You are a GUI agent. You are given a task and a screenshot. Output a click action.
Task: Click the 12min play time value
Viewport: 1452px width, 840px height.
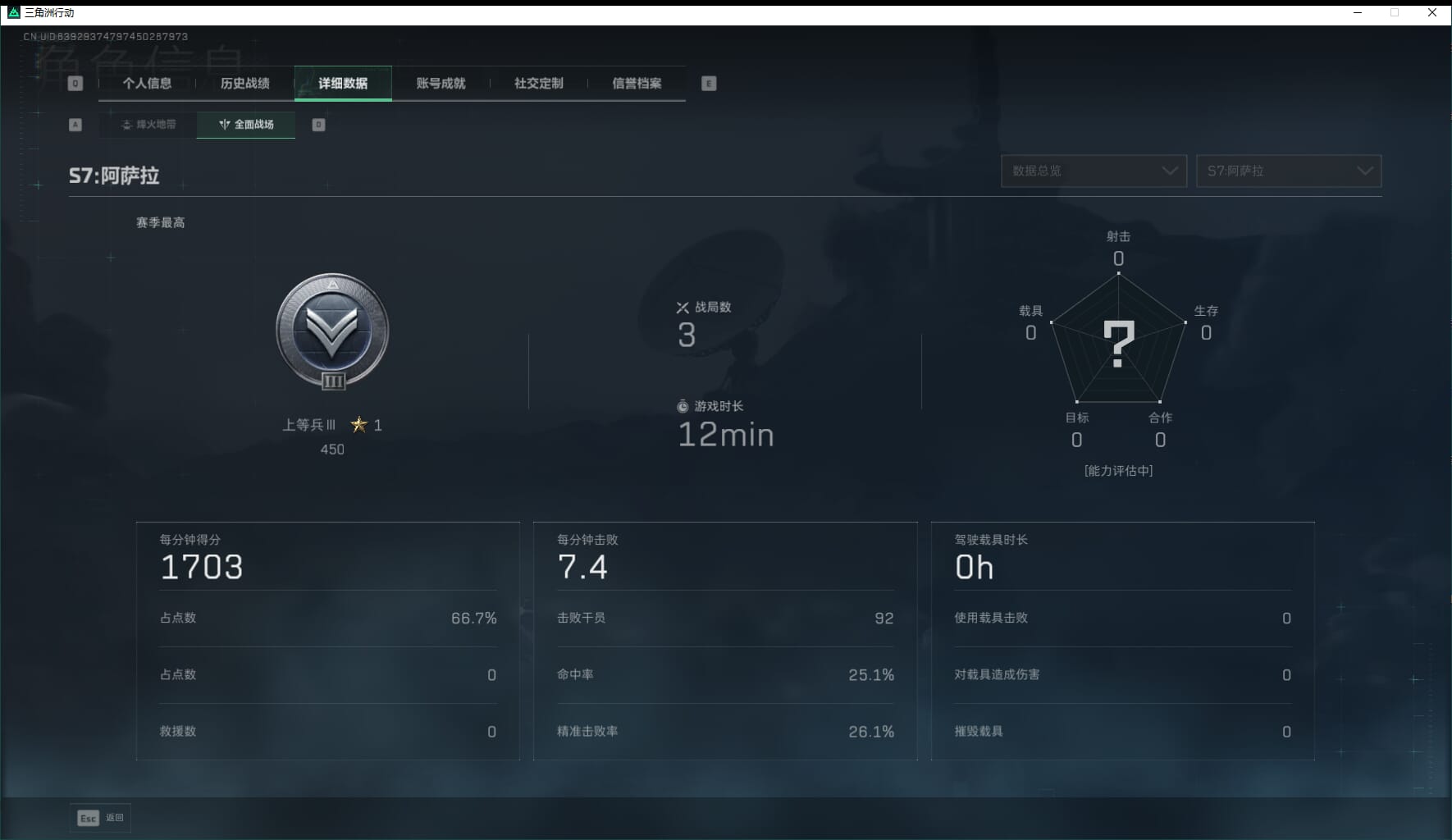tap(726, 435)
